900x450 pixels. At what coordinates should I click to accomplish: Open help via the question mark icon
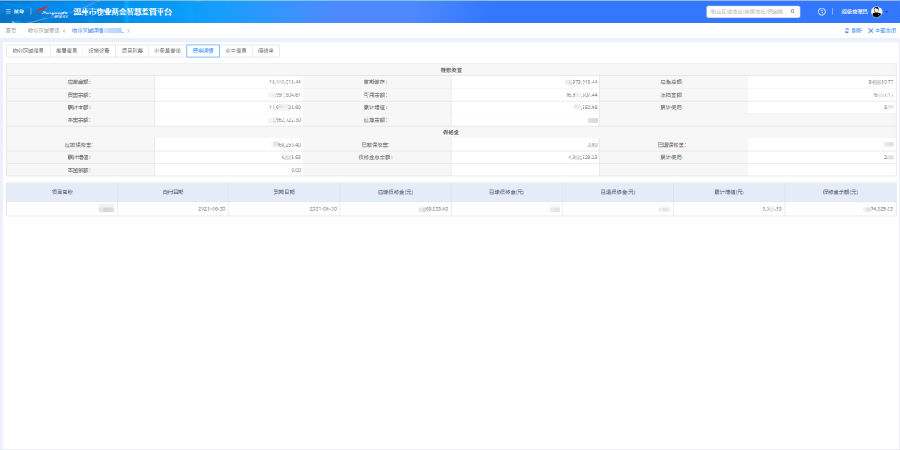821,12
